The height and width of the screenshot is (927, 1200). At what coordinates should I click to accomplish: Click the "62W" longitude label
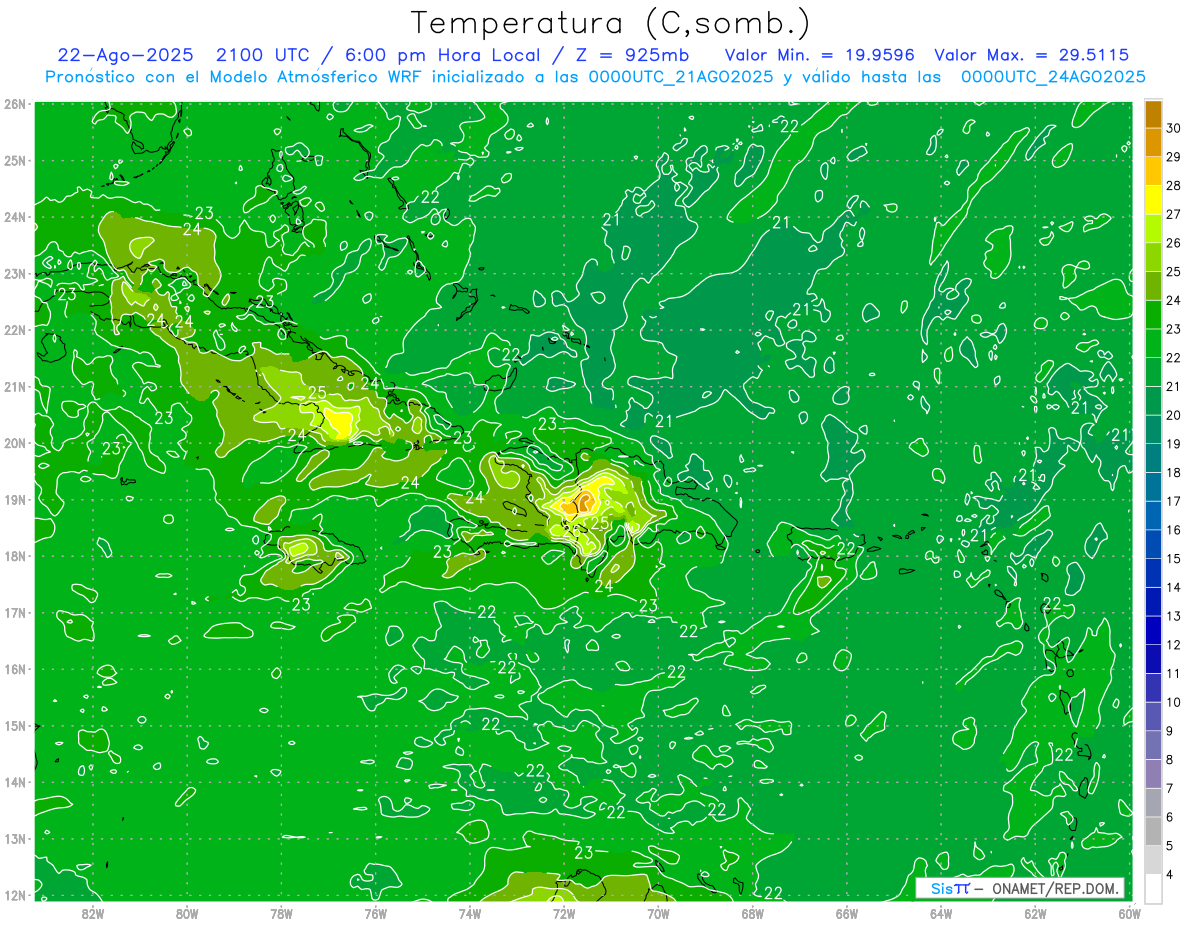1035,912
